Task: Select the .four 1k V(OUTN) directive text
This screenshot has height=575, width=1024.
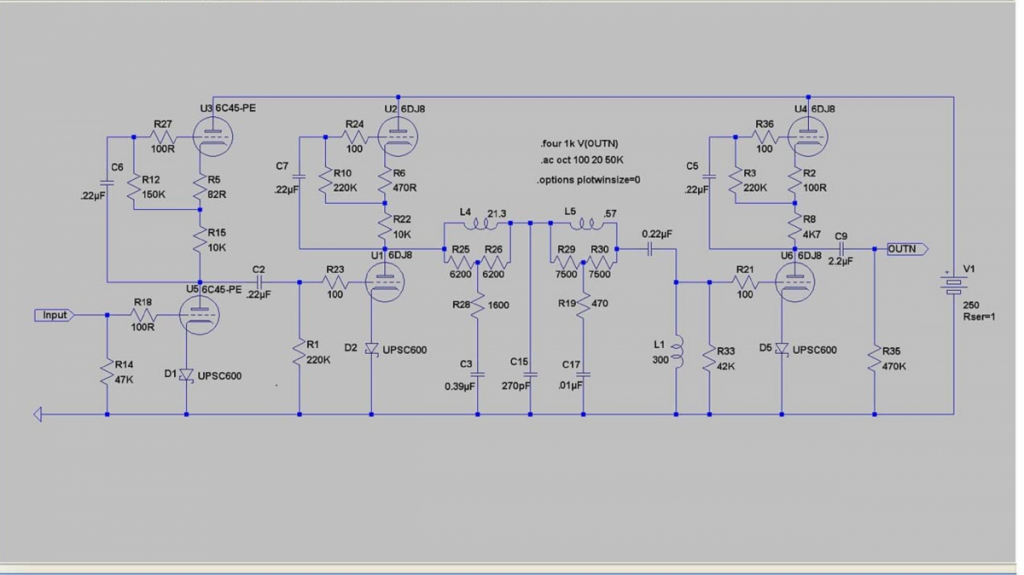Action: 579,144
